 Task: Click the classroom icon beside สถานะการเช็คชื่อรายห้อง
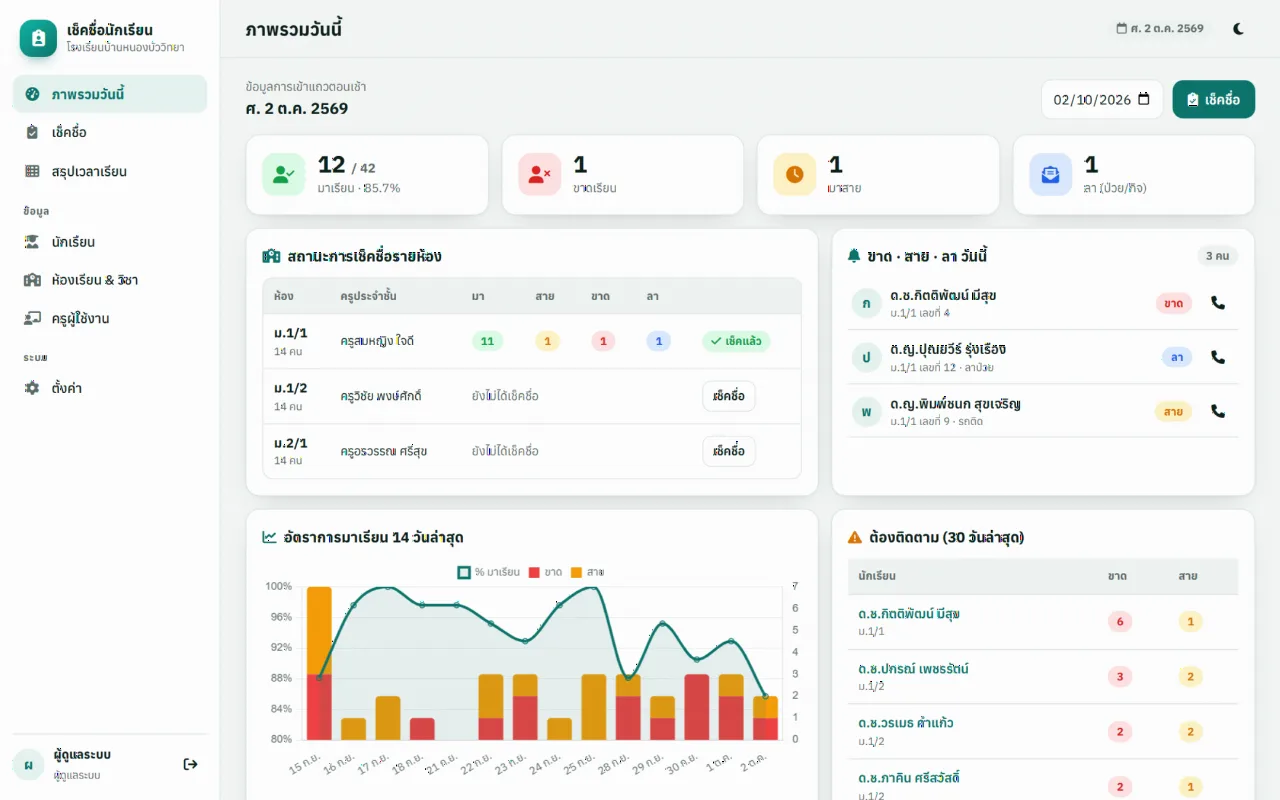pyautogui.click(x=271, y=256)
